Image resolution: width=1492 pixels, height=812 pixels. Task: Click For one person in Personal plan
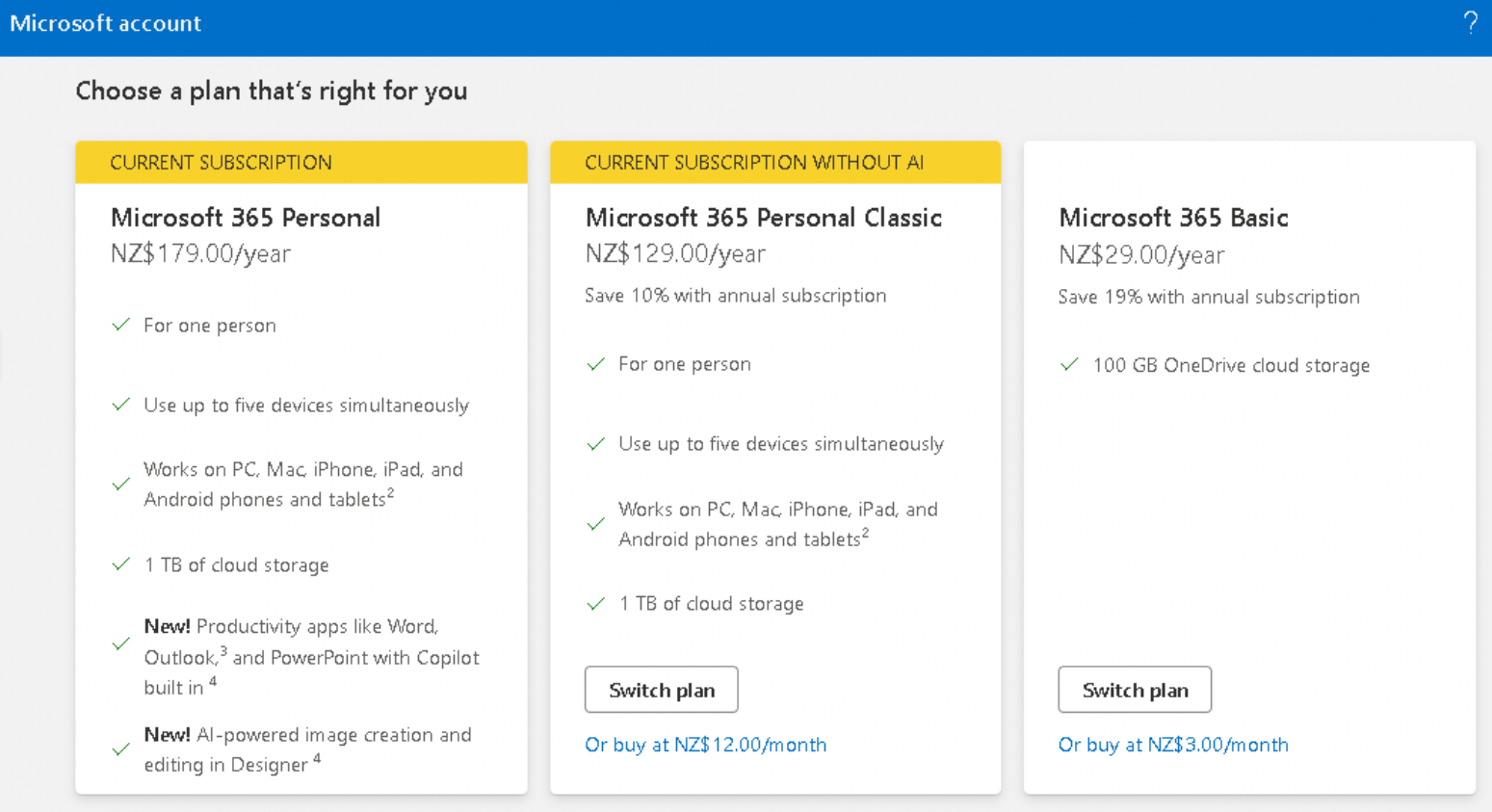pyautogui.click(x=210, y=326)
